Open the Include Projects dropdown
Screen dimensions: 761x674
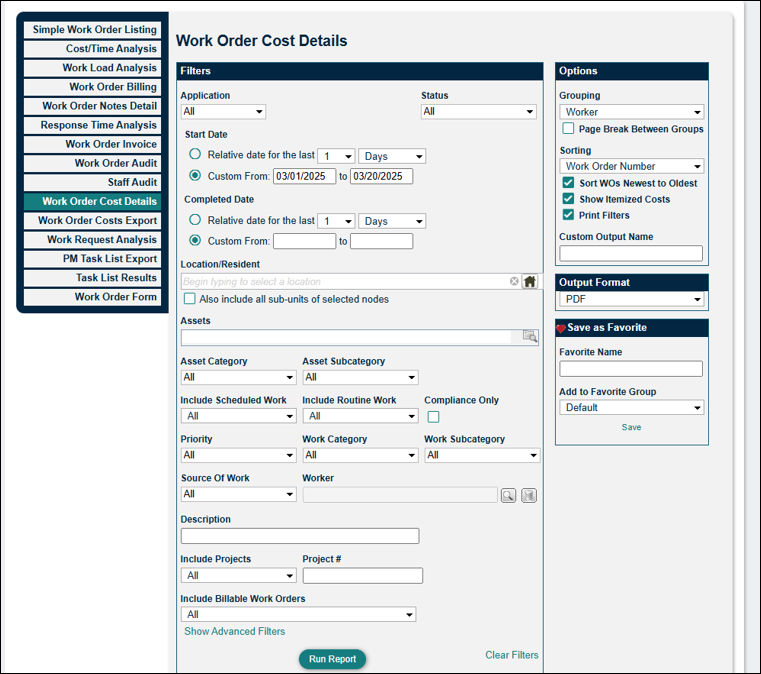pos(238,575)
